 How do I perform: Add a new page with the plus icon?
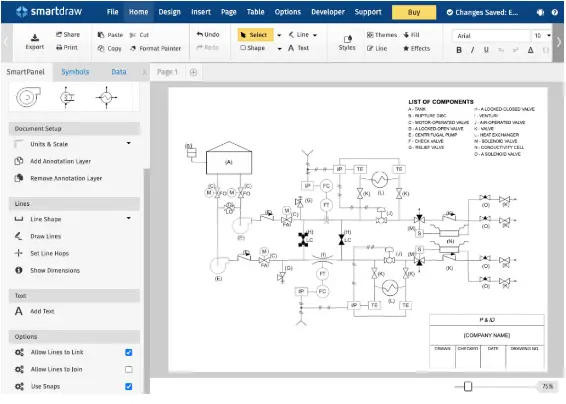tap(193, 72)
